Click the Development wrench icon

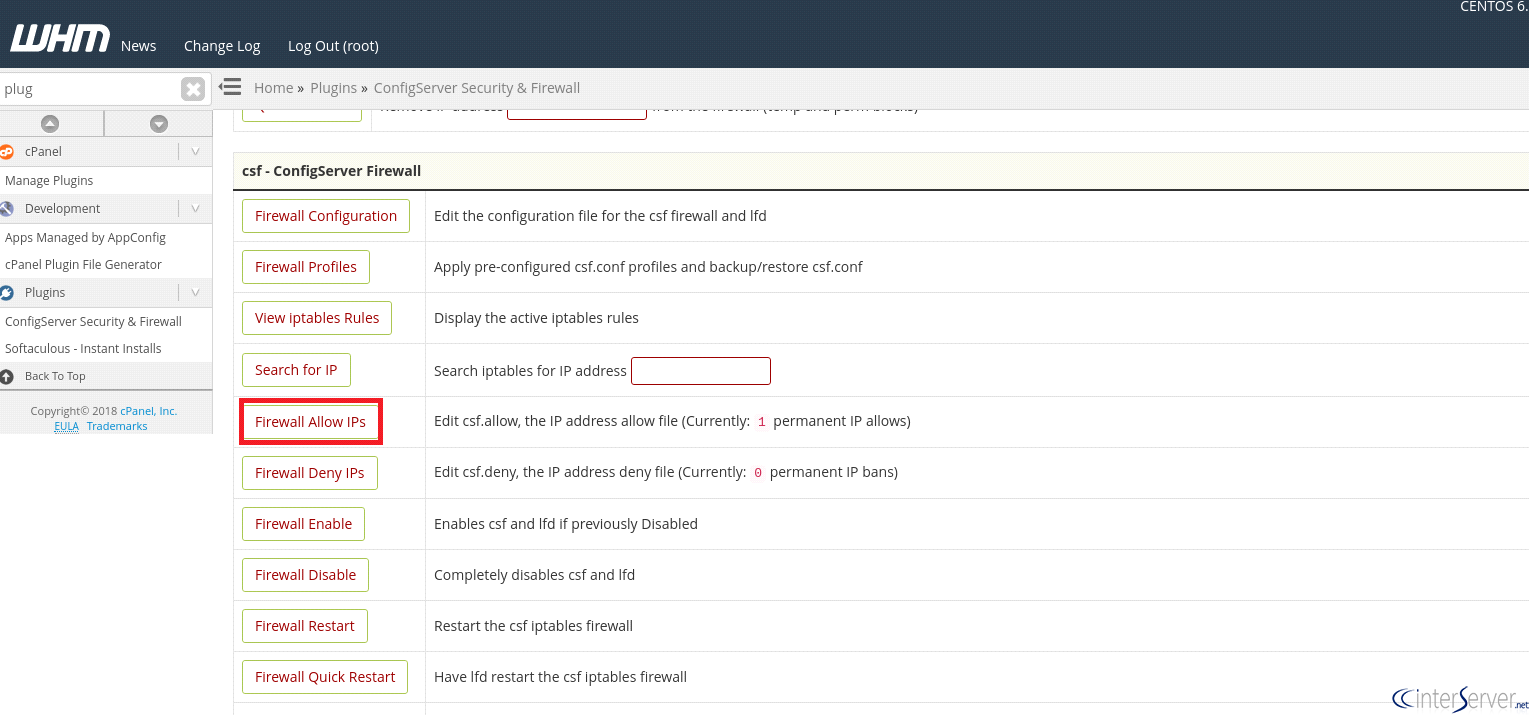[7, 209]
